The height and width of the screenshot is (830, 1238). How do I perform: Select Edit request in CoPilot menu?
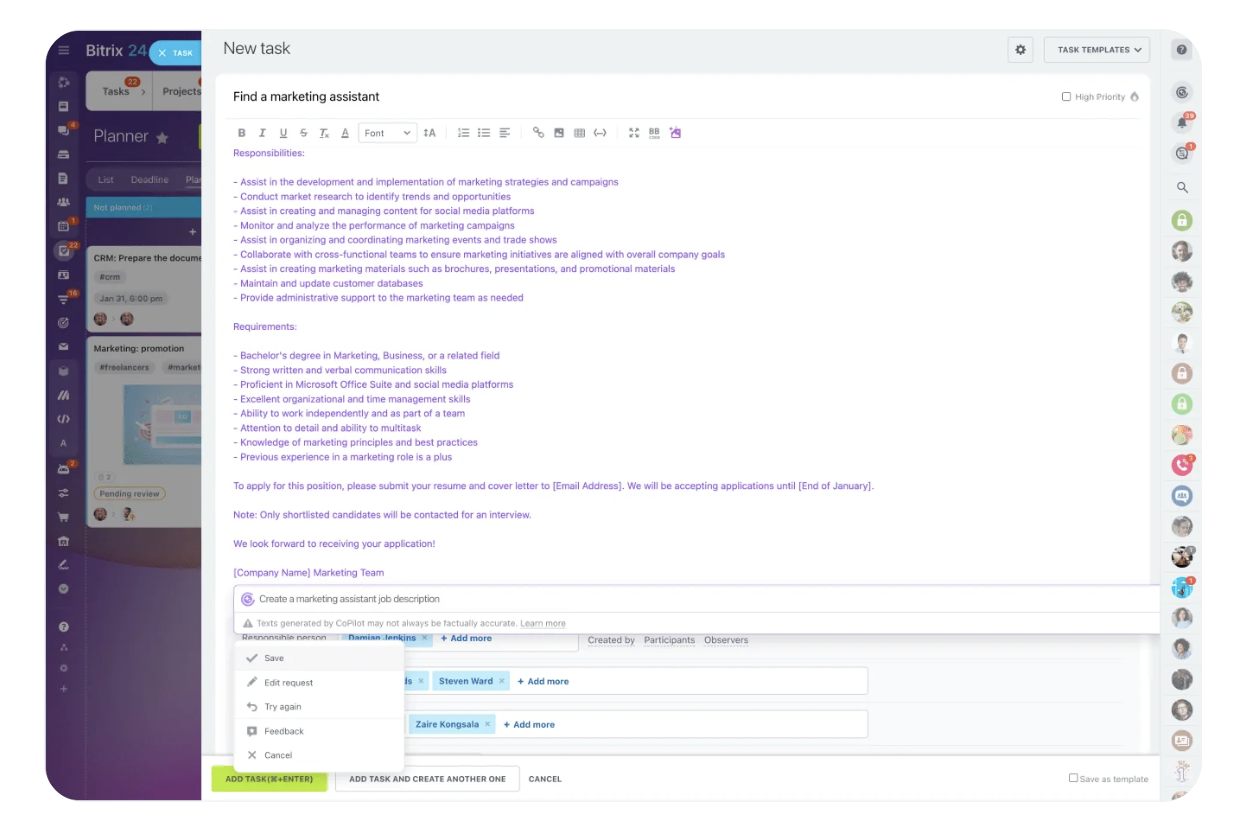(x=288, y=683)
